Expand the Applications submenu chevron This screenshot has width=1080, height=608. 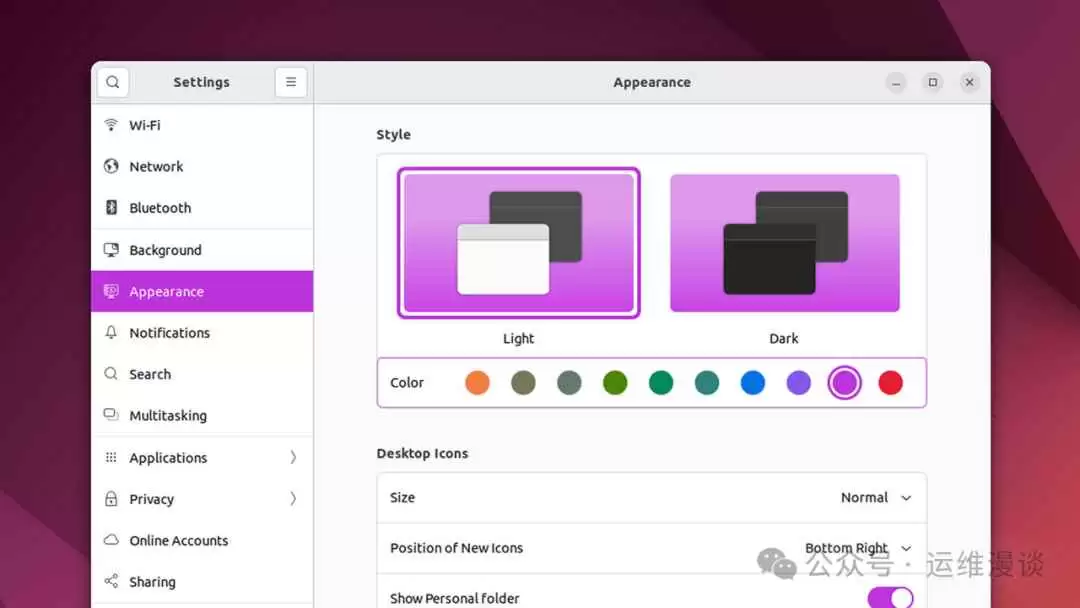tap(293, 457)
